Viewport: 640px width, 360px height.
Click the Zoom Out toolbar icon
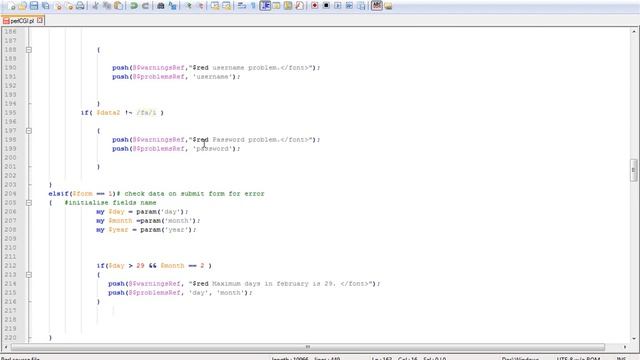click(200, 6)
